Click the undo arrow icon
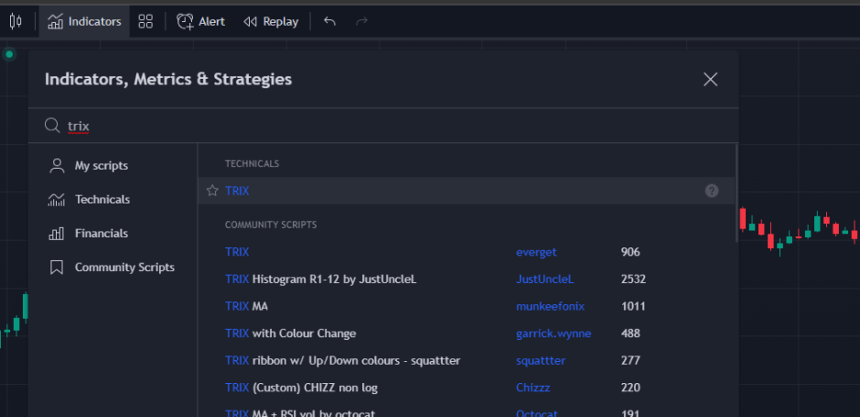 pyautogui.click(x=330, y=21)
